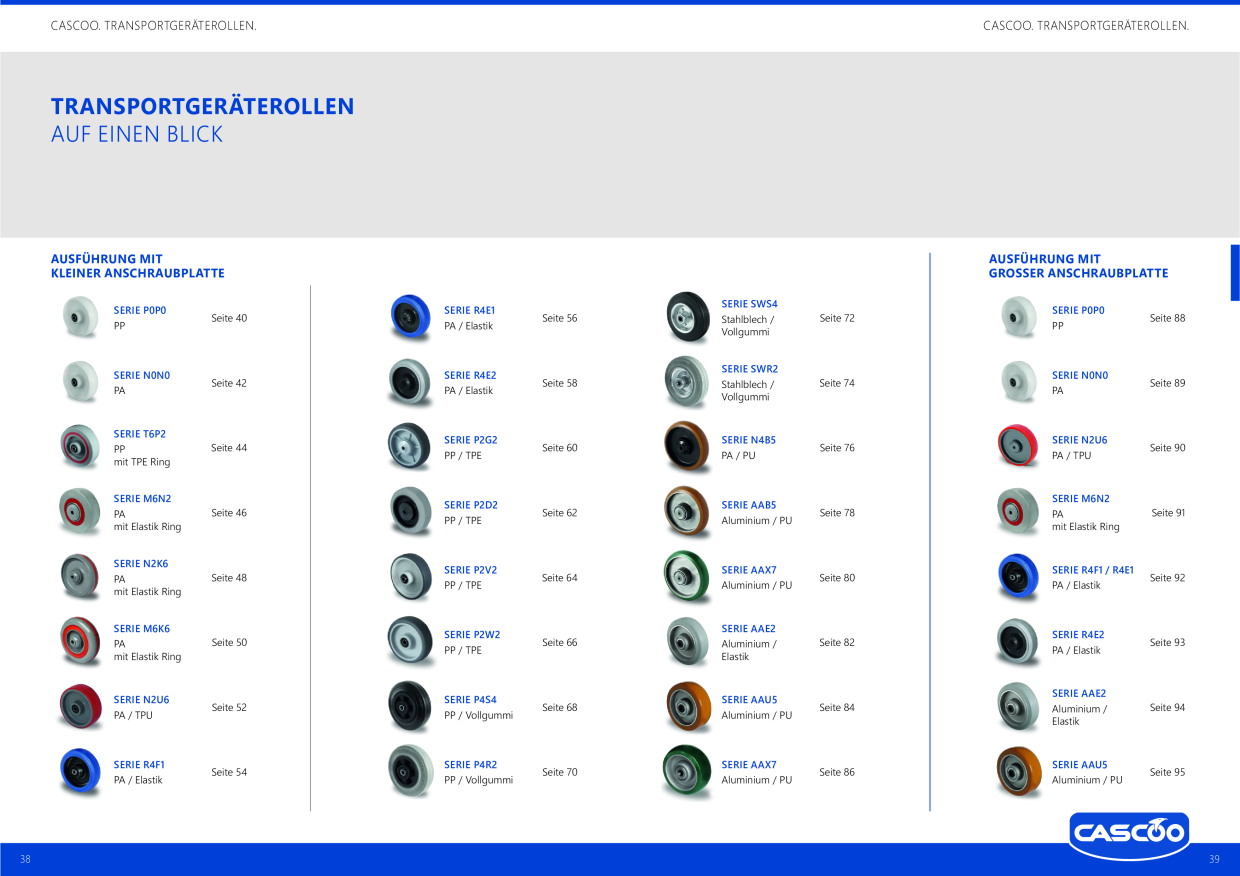Select page number 39 in footer
This screenshot has height=876, width=1240.
pyautogui.click(x=1214, y=859)
